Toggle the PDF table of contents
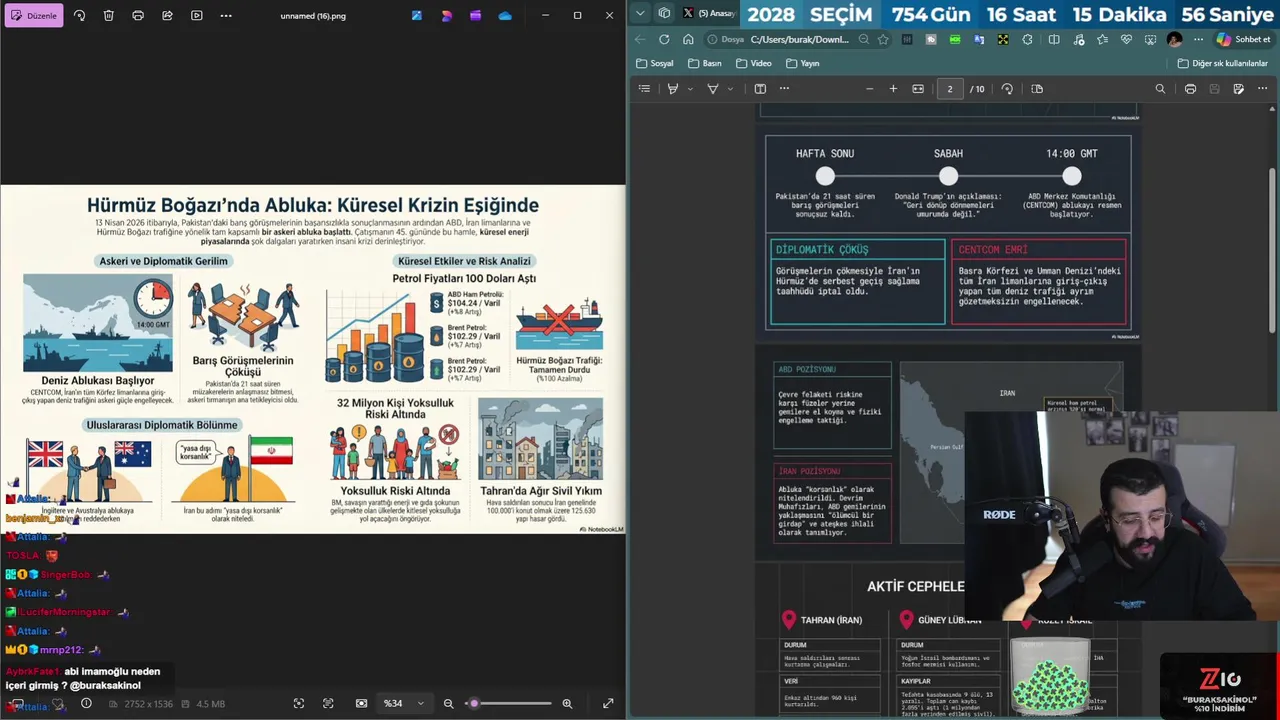 (x=644, y=89)
